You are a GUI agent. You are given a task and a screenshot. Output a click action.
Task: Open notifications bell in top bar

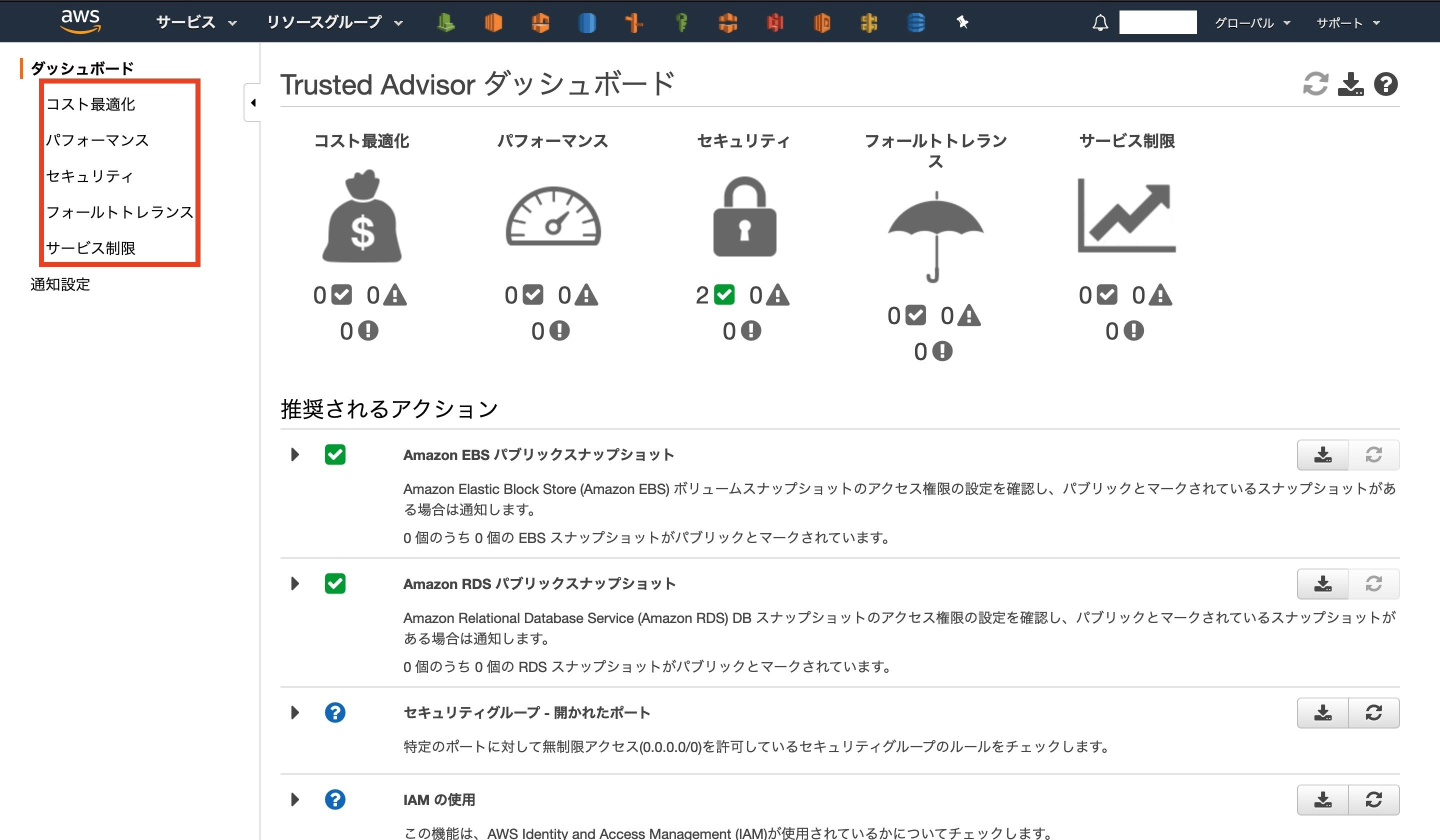tap(1100, 23)
